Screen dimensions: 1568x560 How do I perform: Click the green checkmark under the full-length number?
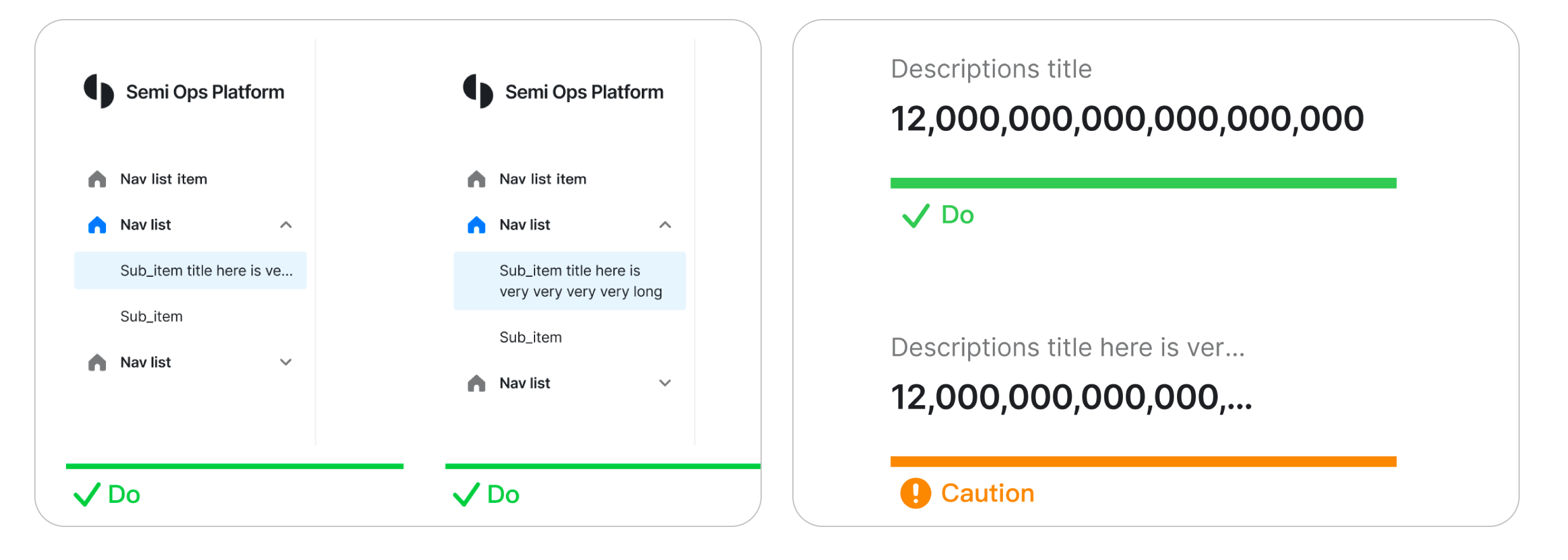[x=915, y=215]
